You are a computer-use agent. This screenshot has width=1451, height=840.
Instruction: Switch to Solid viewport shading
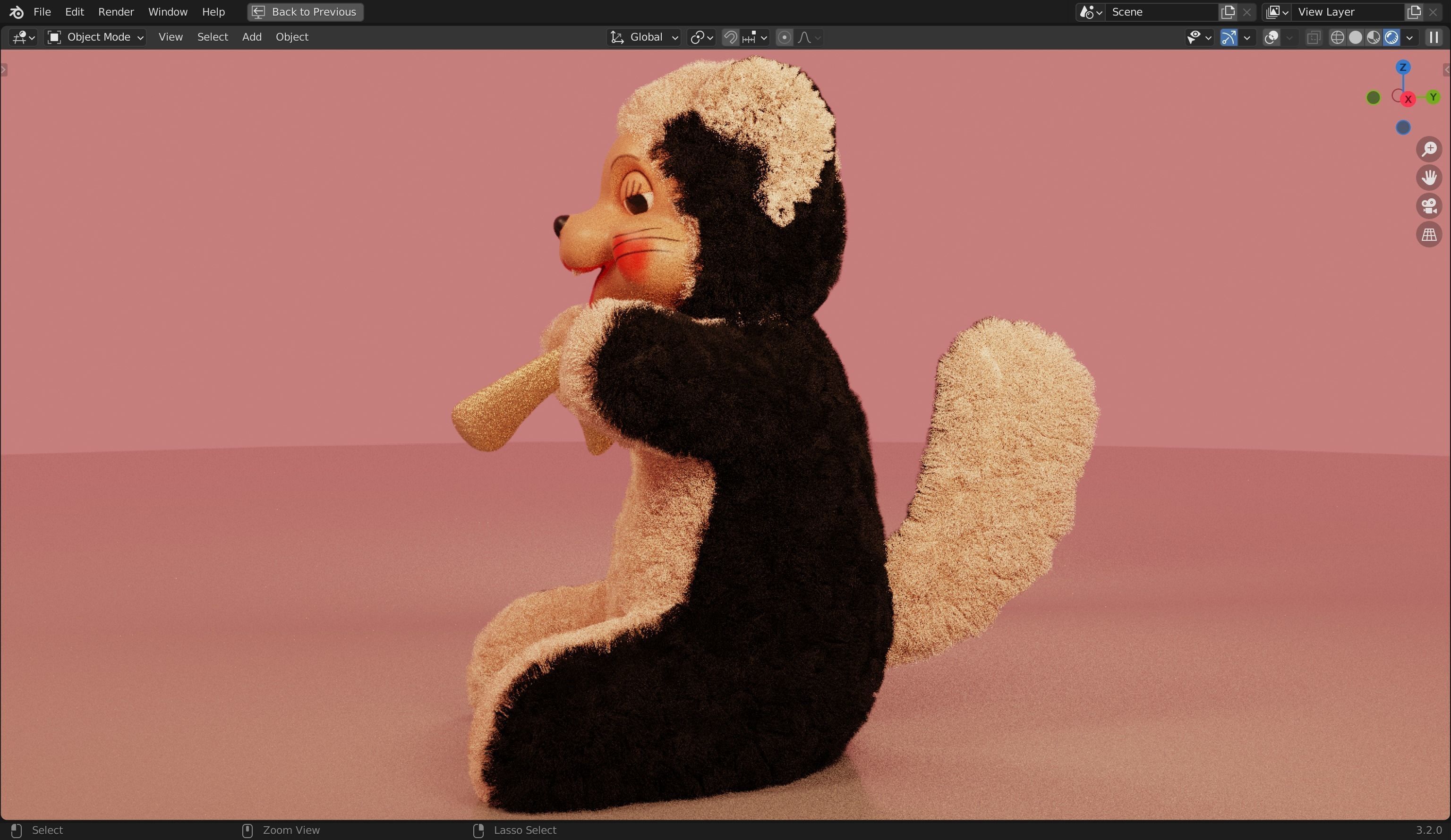pos(1357,37)
